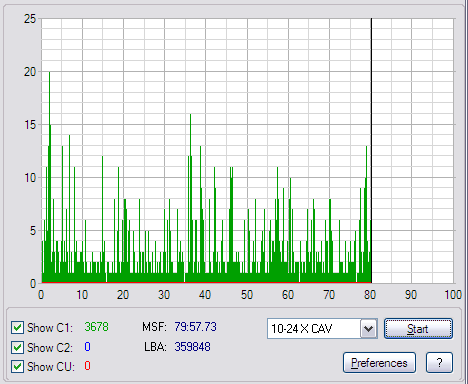468x384 pixels.
Task: Select the MSF time value 79:57.73
Action: (x=195, y=327)
